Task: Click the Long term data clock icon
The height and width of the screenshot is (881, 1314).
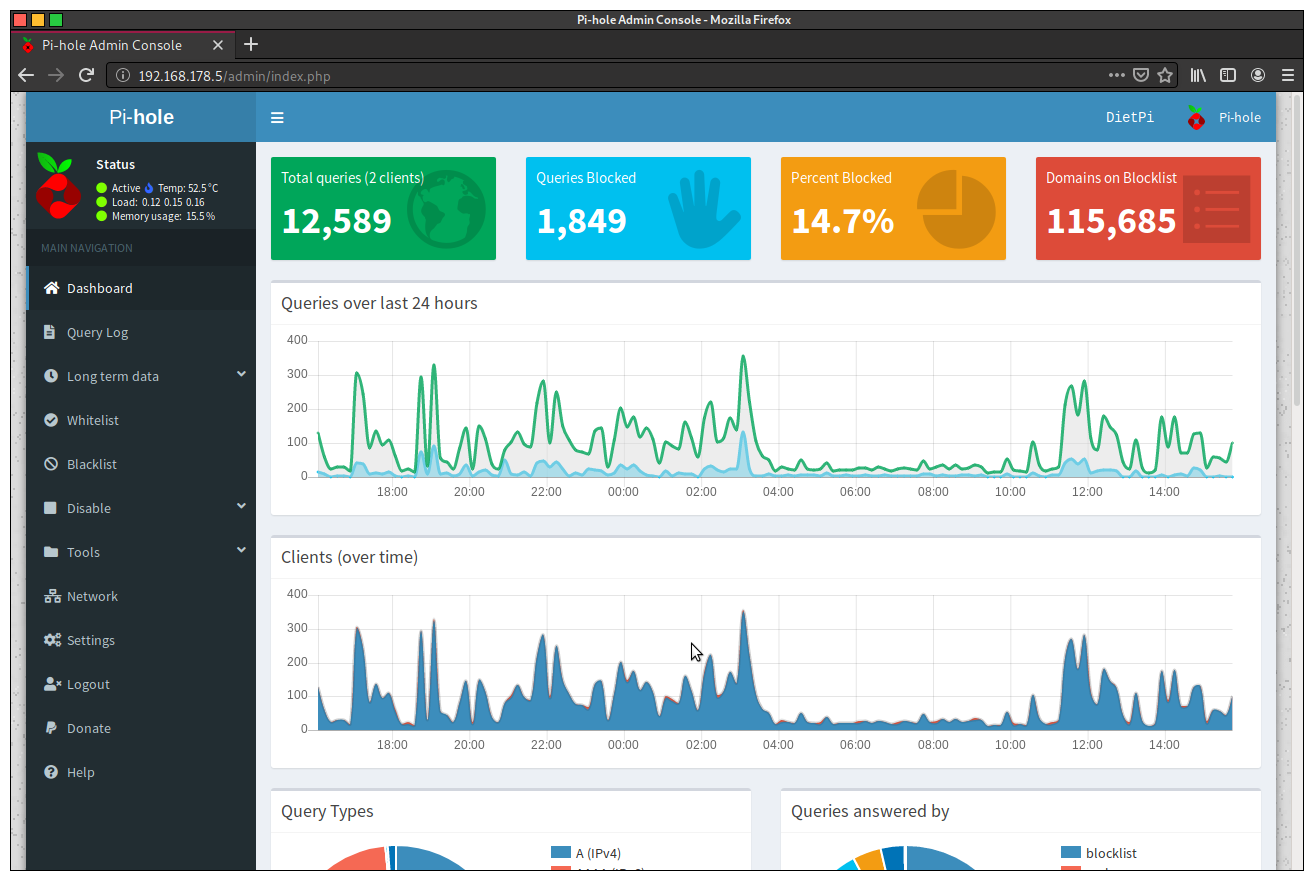Action: click(x=51, y=376)
